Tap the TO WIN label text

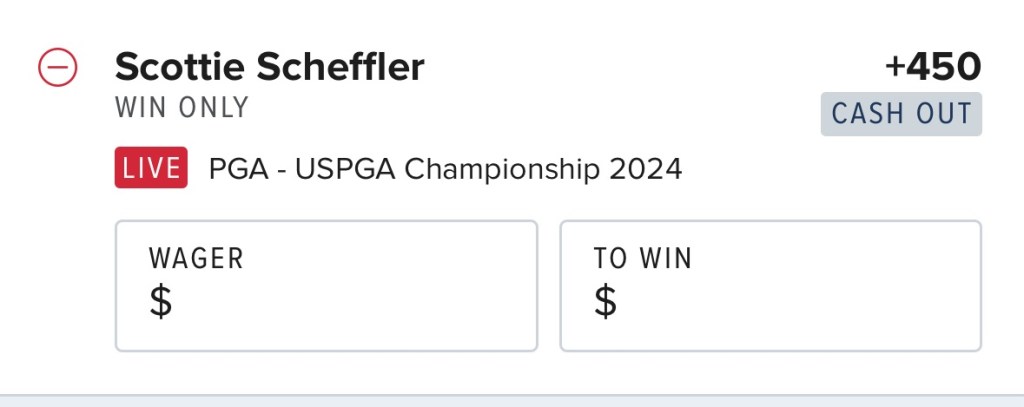coord(642,258)
